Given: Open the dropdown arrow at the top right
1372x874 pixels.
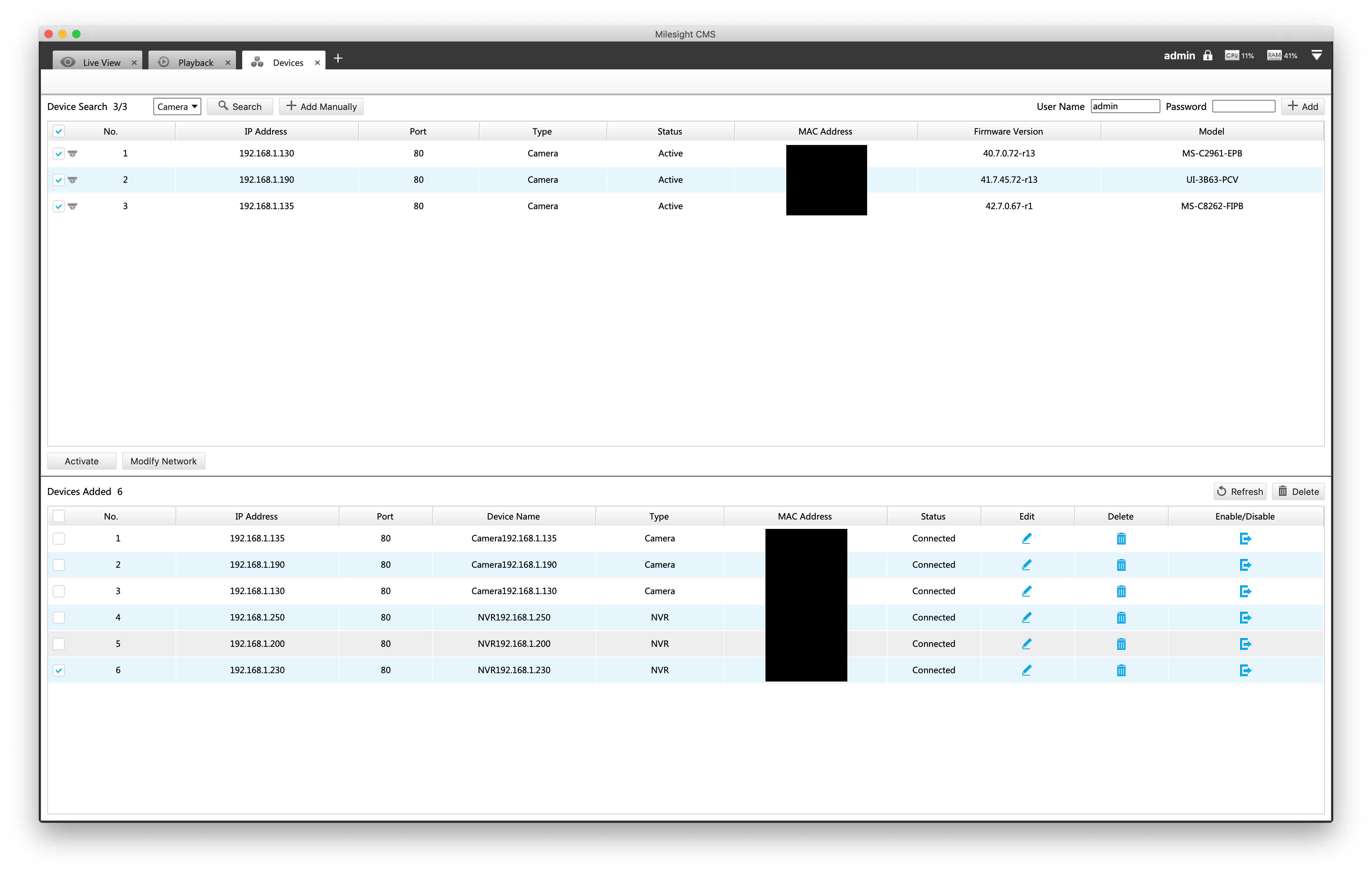Looking at the screenshot, I should coord(1317,55).
